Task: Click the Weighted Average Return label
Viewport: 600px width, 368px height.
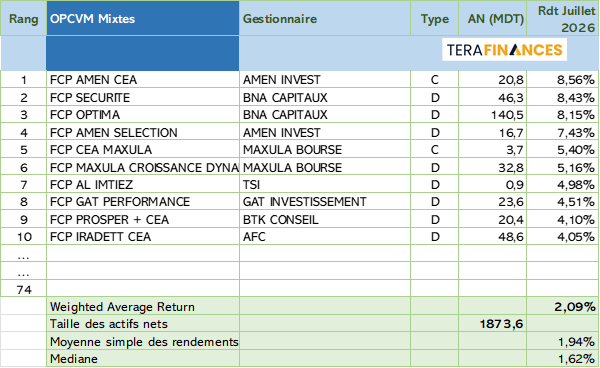Action: pyautogui.click(x=122, y=307)
